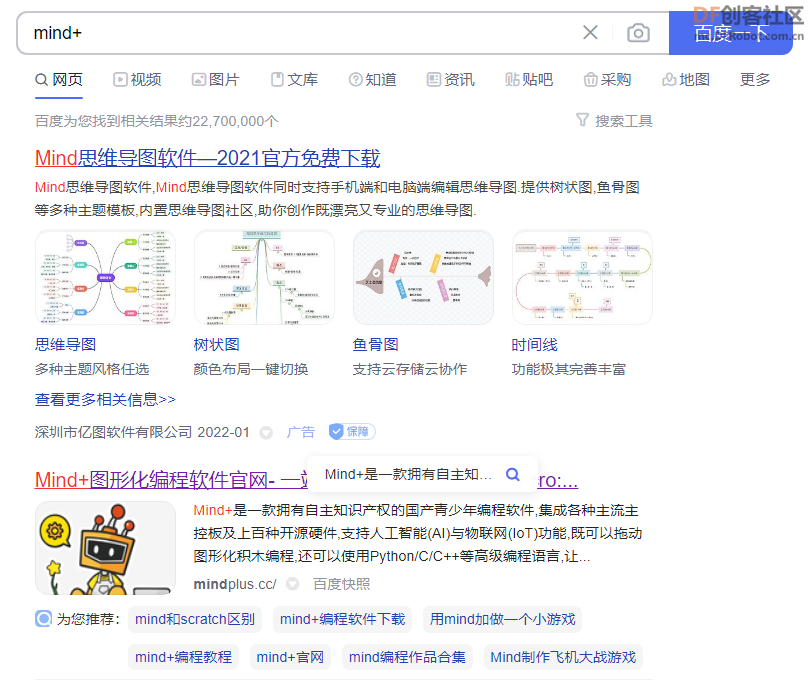Click the 为您推荐 circle icon

pos(43,618)
